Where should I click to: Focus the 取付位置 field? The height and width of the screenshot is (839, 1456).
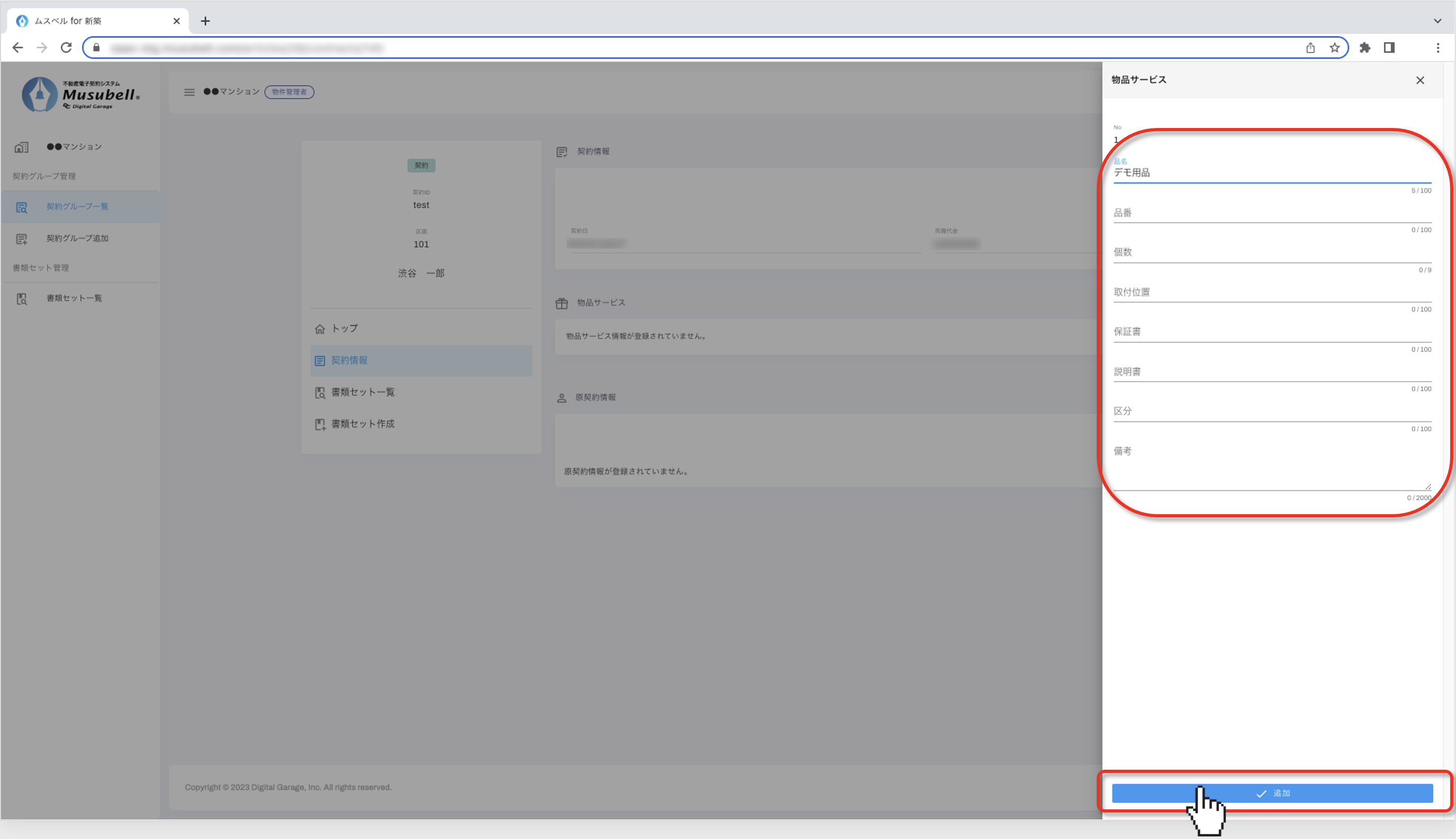coord(1272,293)
